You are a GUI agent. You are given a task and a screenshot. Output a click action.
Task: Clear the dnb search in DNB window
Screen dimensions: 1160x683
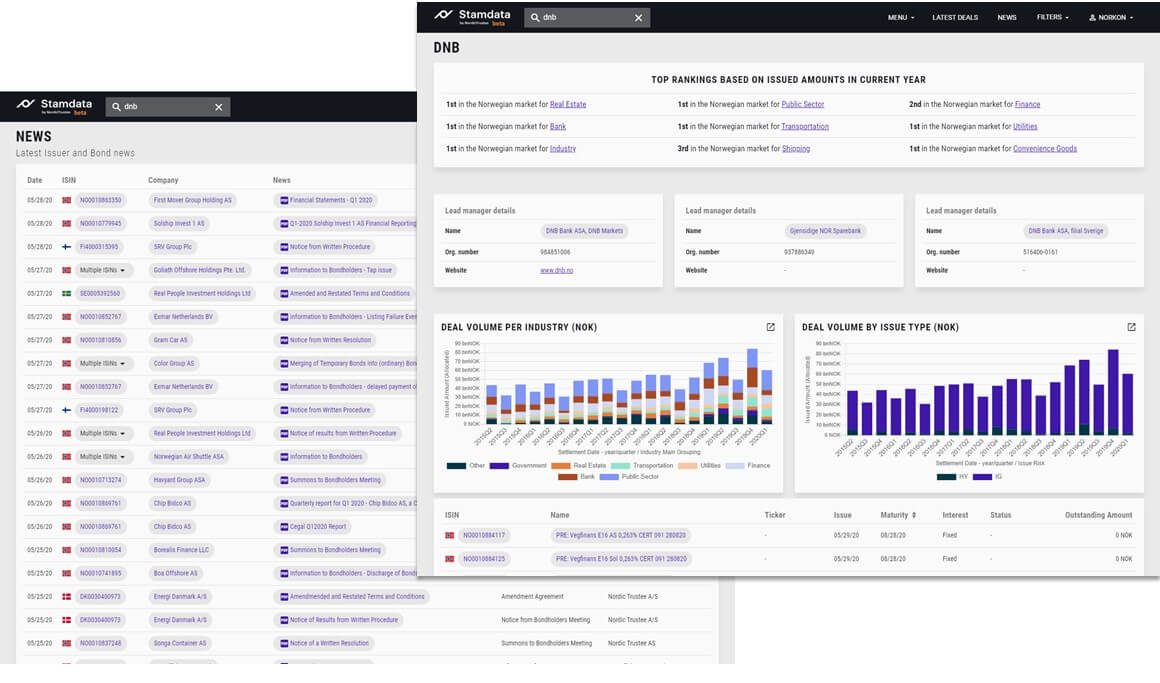tap(638, 18)
